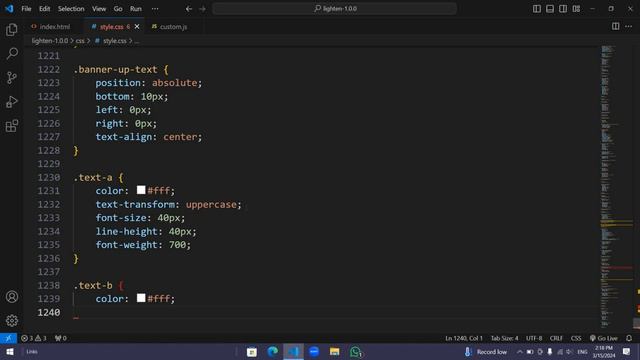The image size is (640, 360).
Task: Open File Explorer from the taskbar
Action: (x=334, y=351)
